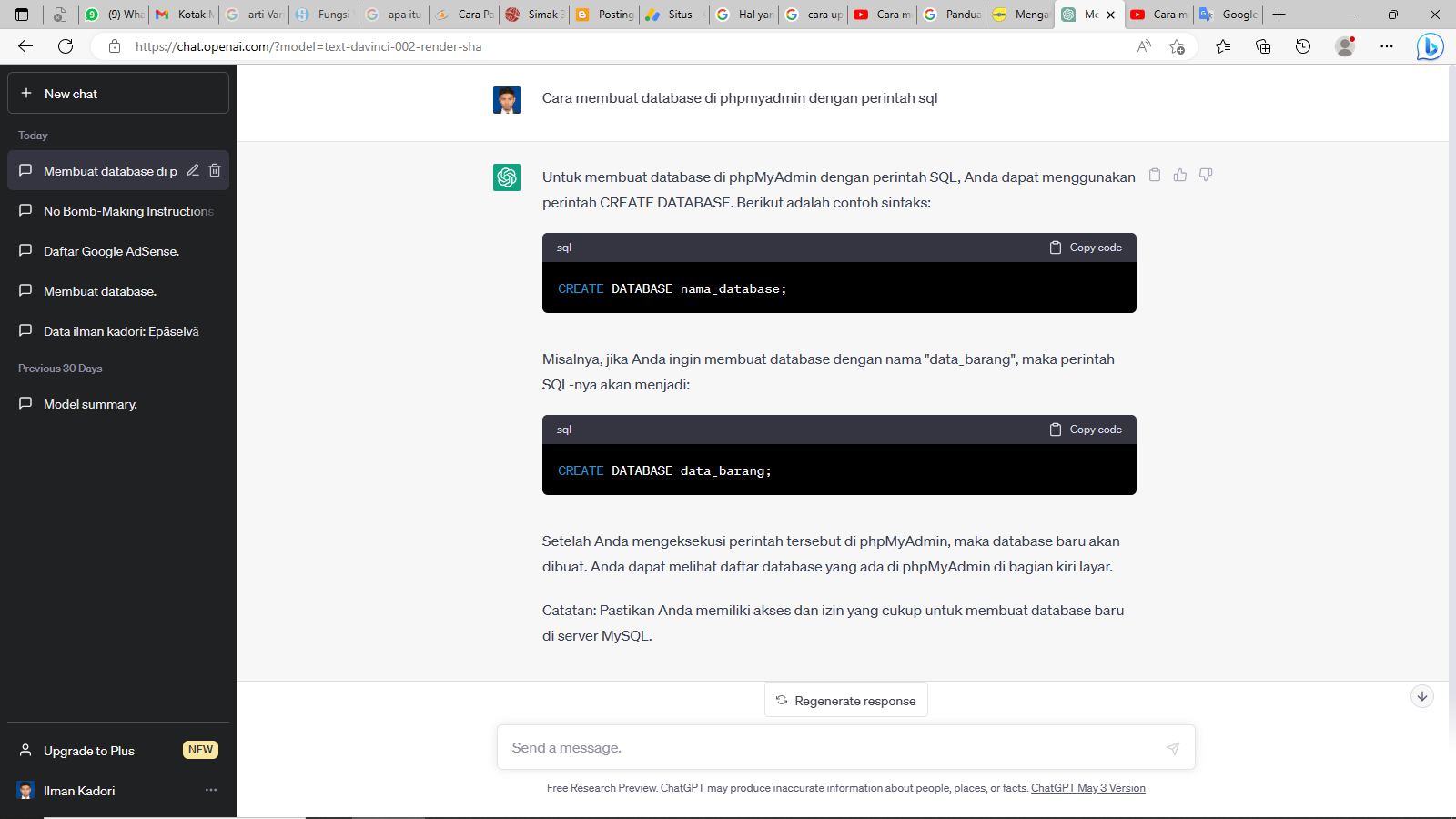Switch to the Google Translate tab
The image size is (1456, 819).
pyautogui.click(x=1228, y=15)
